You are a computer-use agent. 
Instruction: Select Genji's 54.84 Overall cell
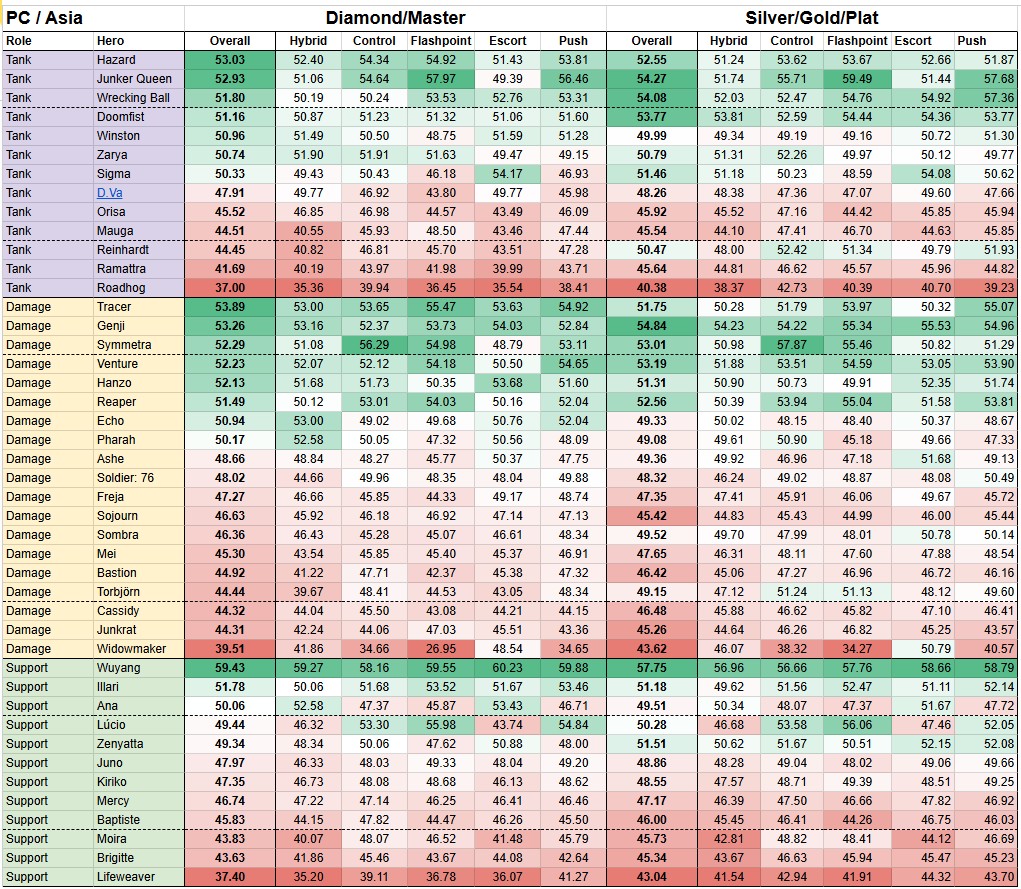pyautogui.click(x=652, y=326)
